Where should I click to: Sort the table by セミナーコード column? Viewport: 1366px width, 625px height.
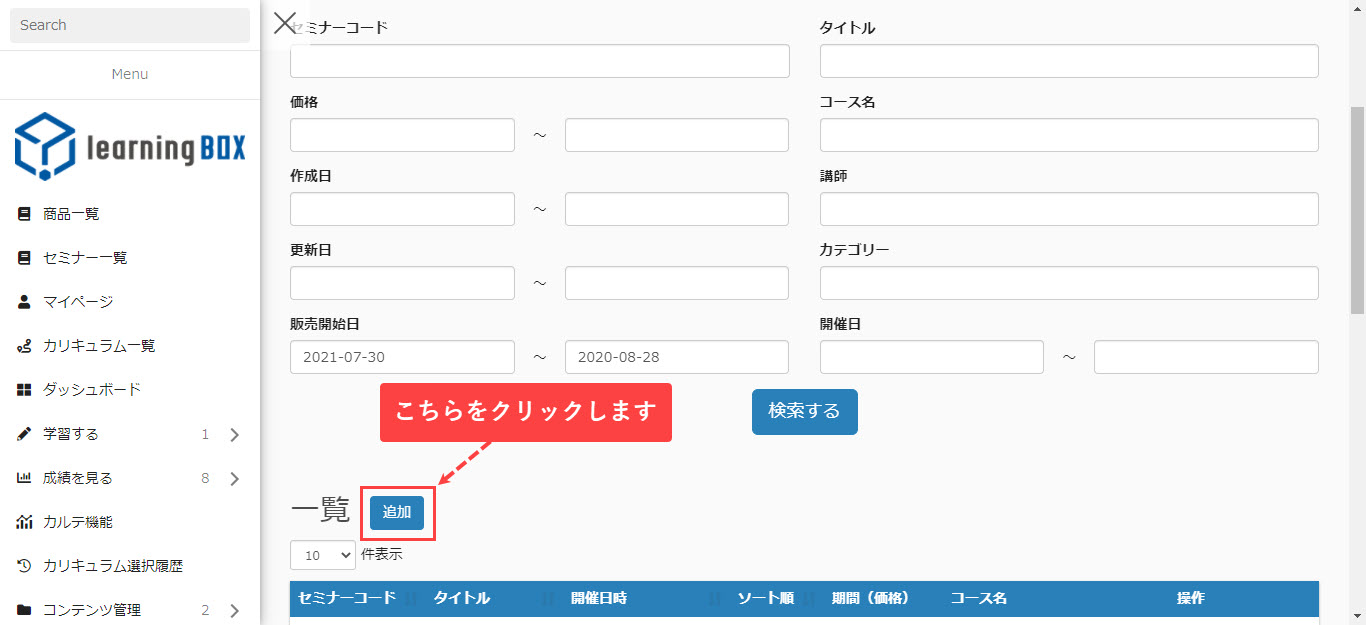click(347, 598)
